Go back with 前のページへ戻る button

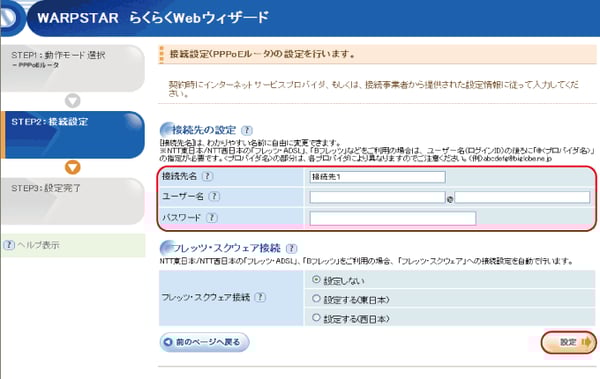click(x=204, y=342)
